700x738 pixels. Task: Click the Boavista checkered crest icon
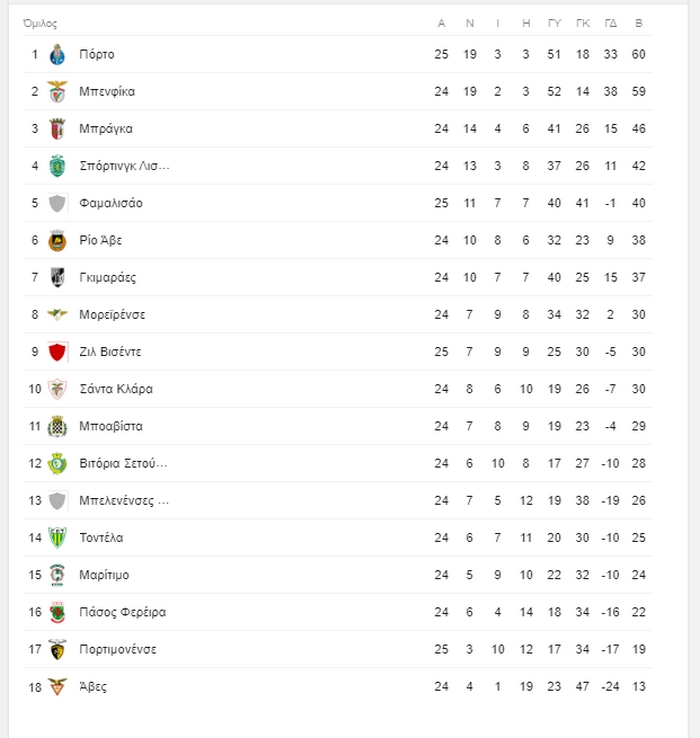click(x=57, y=426)
